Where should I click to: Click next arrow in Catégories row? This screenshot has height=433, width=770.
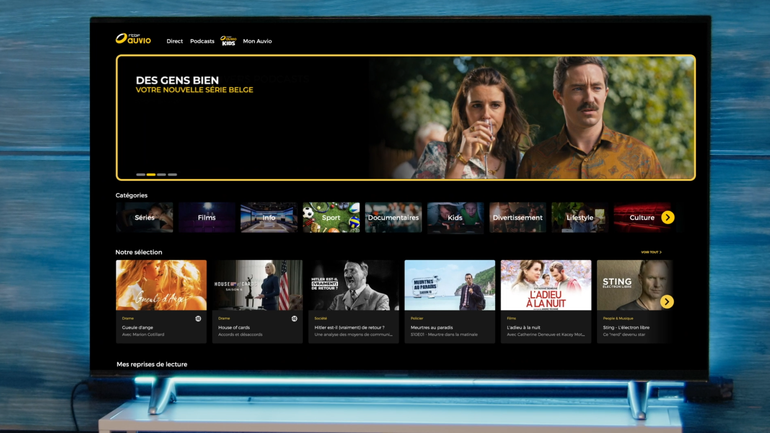[667, 217]
